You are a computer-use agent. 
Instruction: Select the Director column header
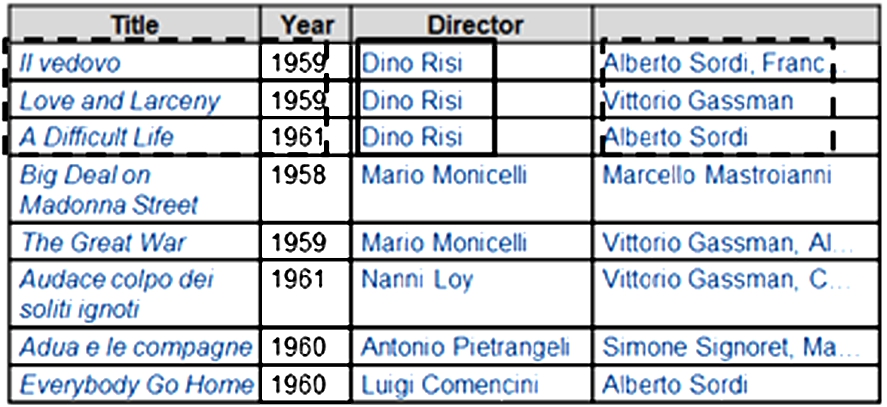coord(475,24)
